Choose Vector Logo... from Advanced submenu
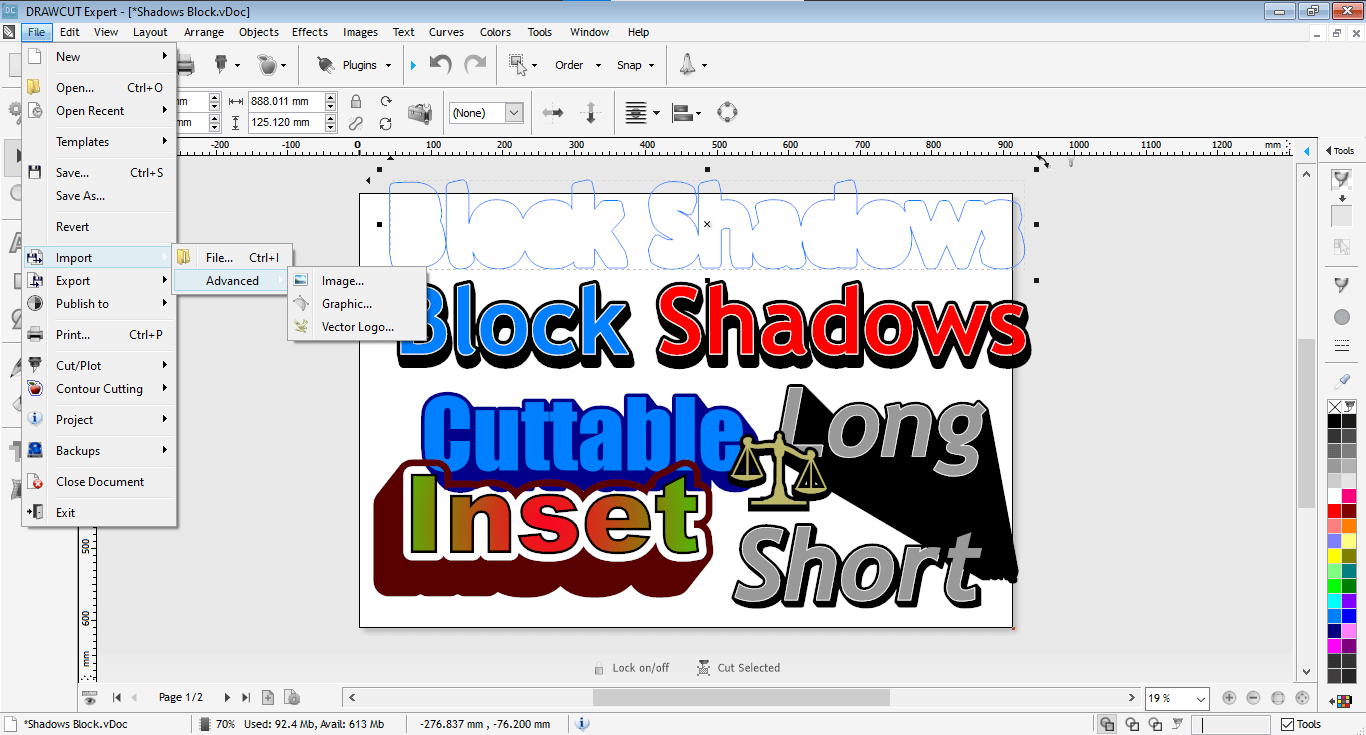Viewport: 1366px width, 735px height. tap(357, 327)
